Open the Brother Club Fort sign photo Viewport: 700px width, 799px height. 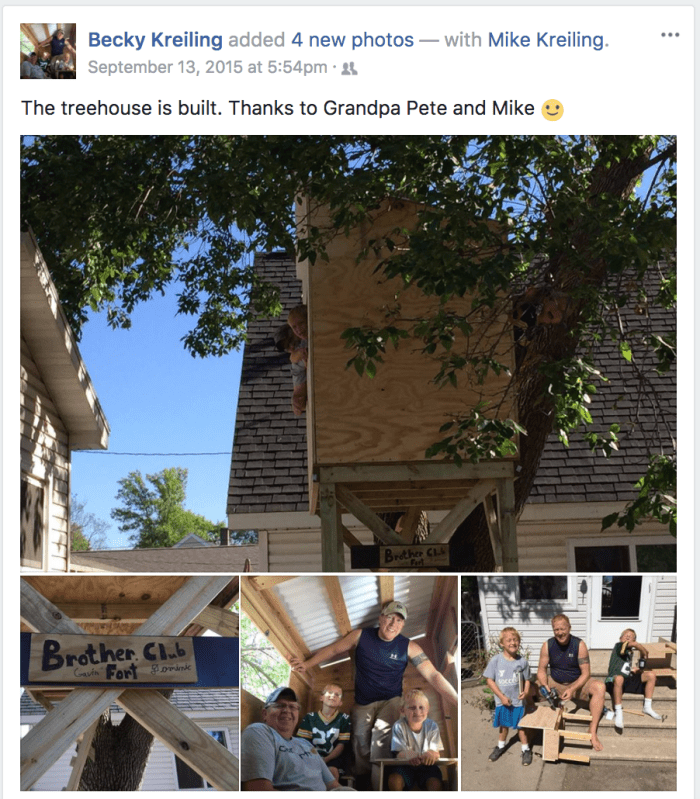click(129, 683)
